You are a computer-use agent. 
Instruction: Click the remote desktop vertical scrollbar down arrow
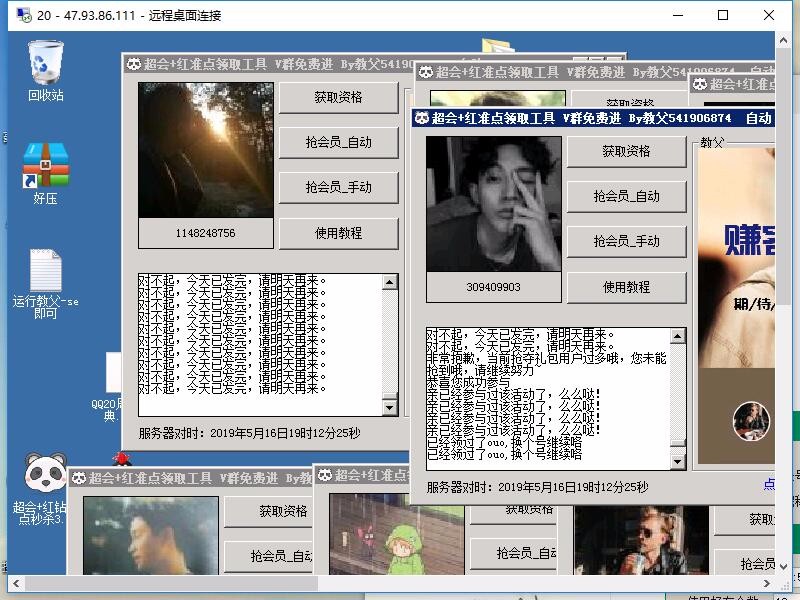[x=784, y=567]
